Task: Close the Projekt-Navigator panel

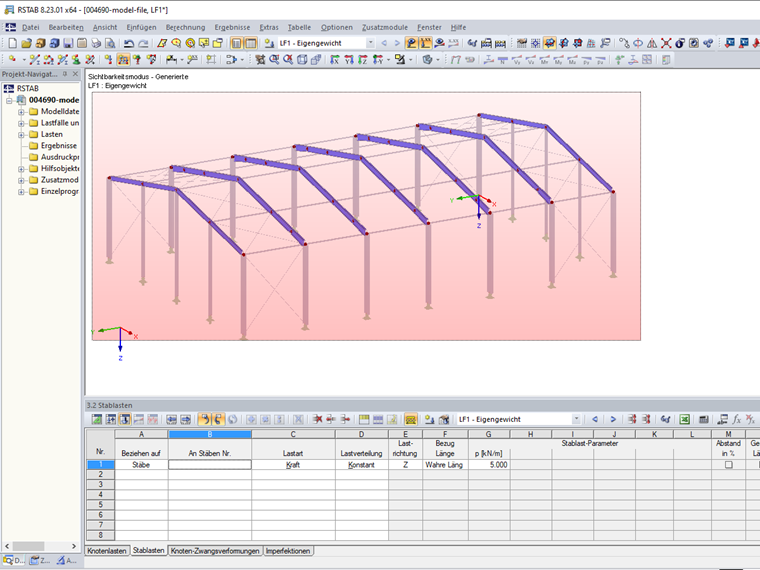Action: tap(75, 74)
